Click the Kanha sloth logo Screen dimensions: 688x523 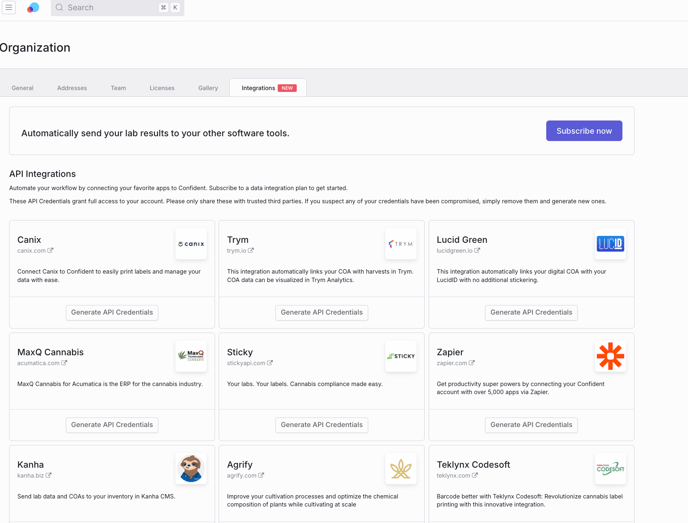[x=191, y=469]
